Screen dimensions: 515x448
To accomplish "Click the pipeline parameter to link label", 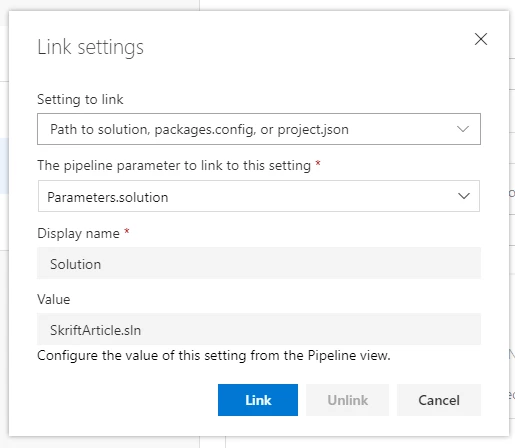I will pyautogui.click(x=174, y=165).
